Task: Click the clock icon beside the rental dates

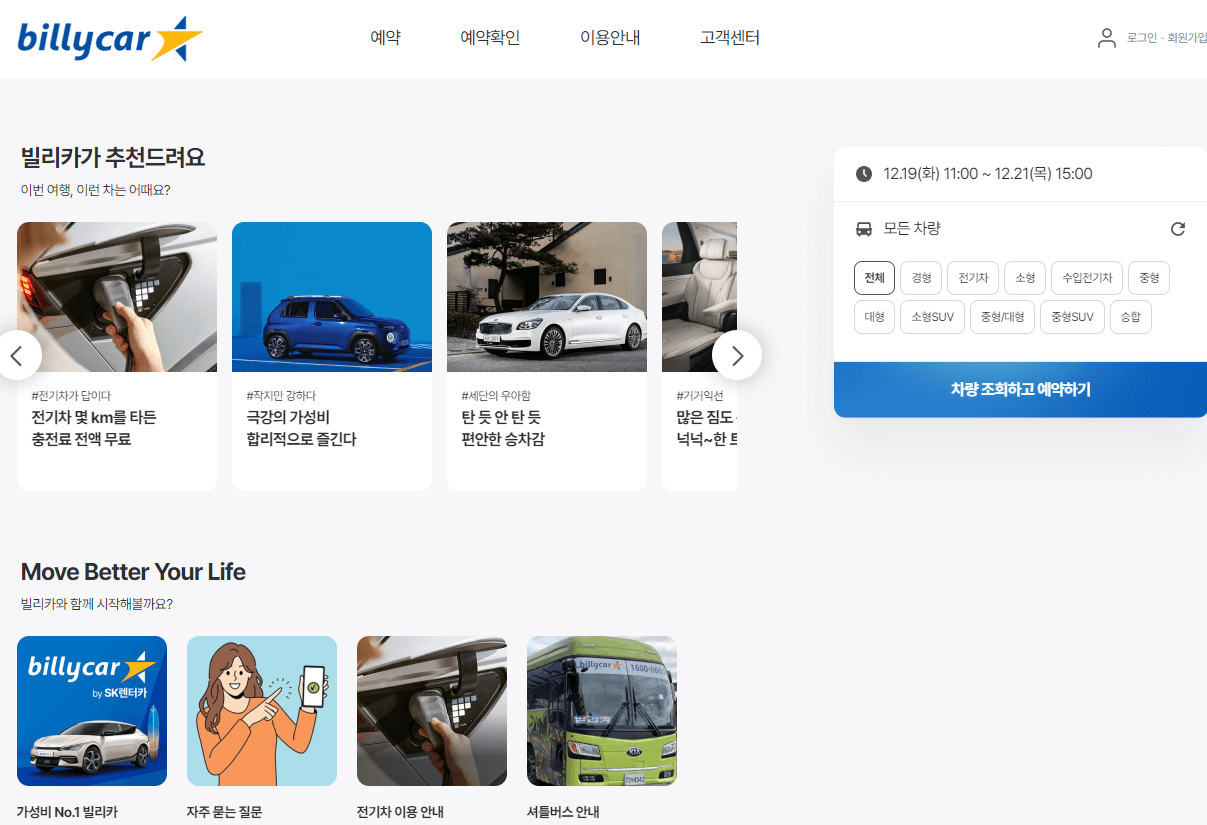Action: (865, 172)
